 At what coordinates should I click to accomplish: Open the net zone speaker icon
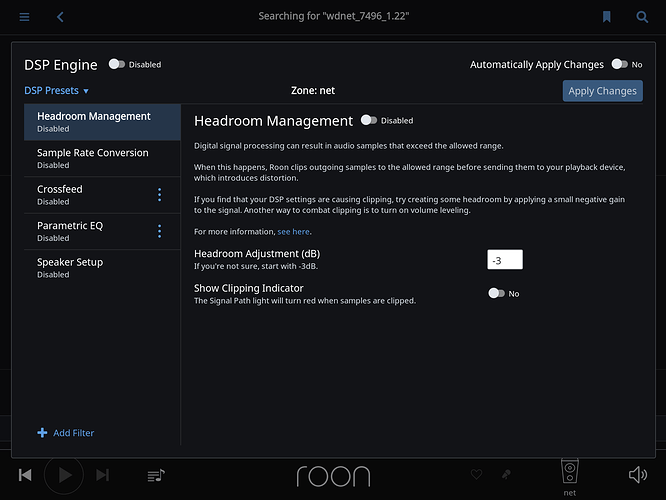(x=570, y=471)
